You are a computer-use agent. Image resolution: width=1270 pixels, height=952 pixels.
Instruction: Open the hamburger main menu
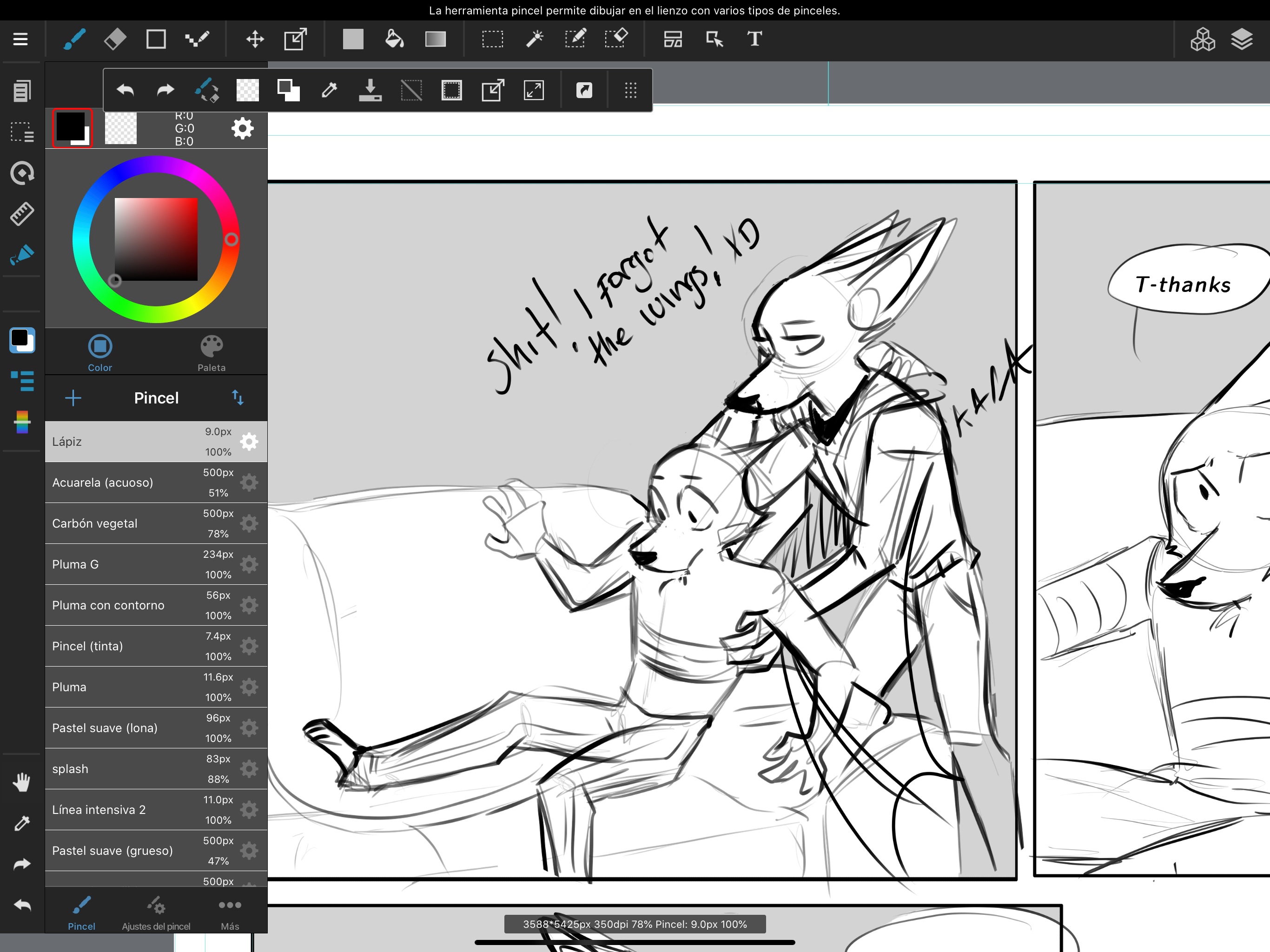click(20, 39)
